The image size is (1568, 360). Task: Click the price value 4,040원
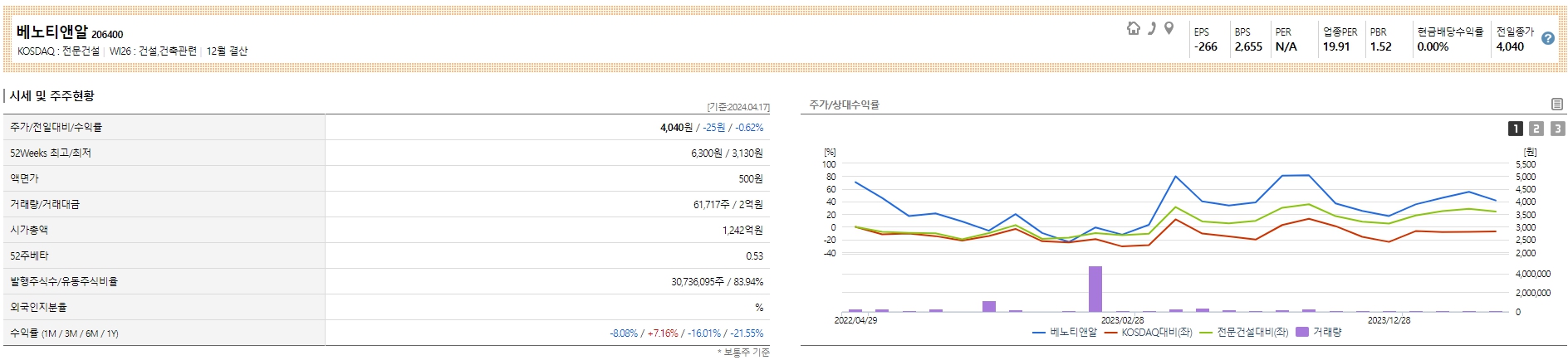[676, 128]
